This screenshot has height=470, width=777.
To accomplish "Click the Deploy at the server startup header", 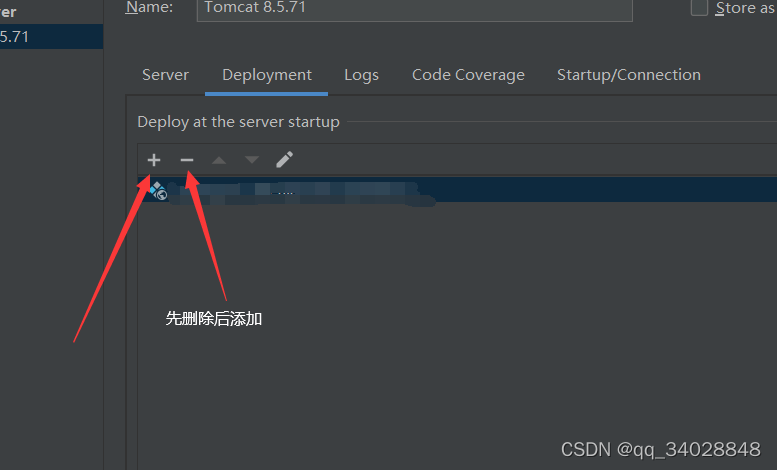I will click(x=238, y=122).
